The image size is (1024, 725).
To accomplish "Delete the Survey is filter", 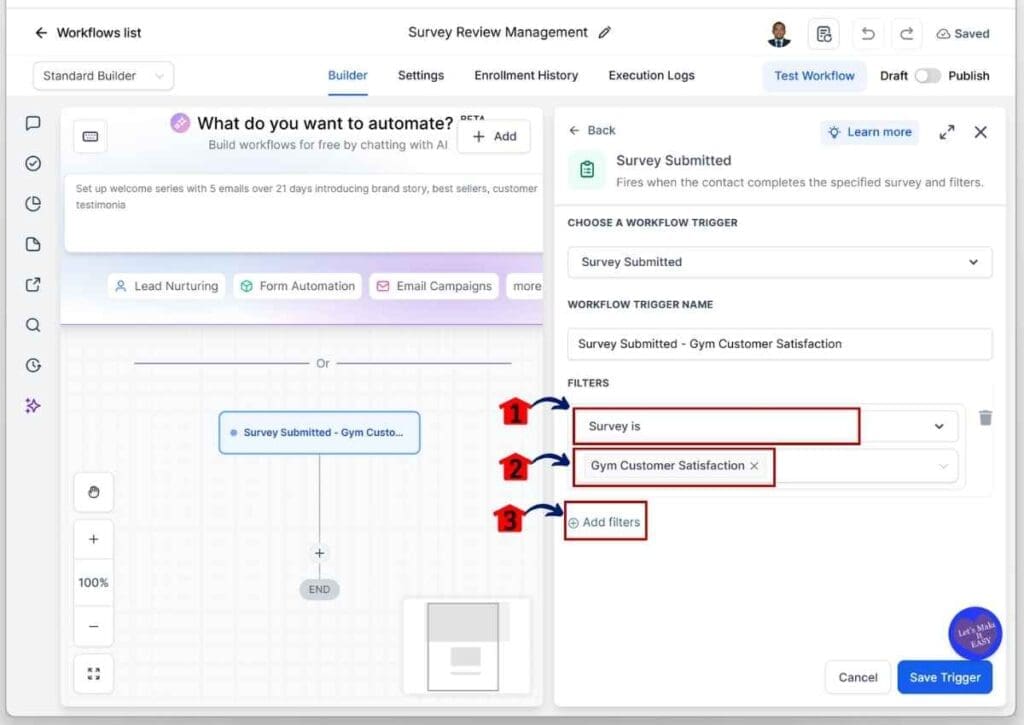I will click(x=985, y=417).
